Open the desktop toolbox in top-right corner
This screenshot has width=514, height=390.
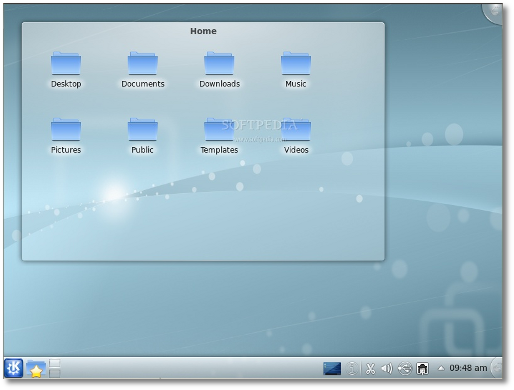[x=494, y=13]
